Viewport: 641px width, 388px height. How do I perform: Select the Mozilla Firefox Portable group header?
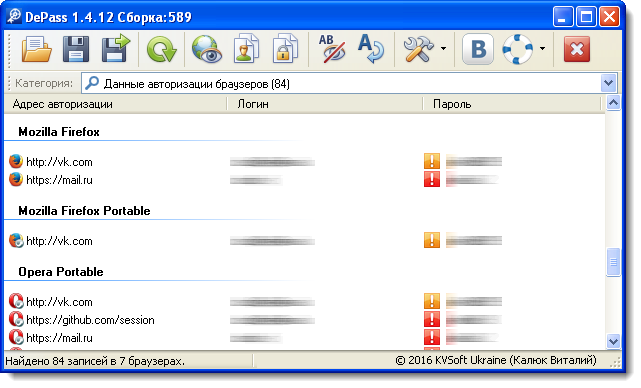(84, 211)
